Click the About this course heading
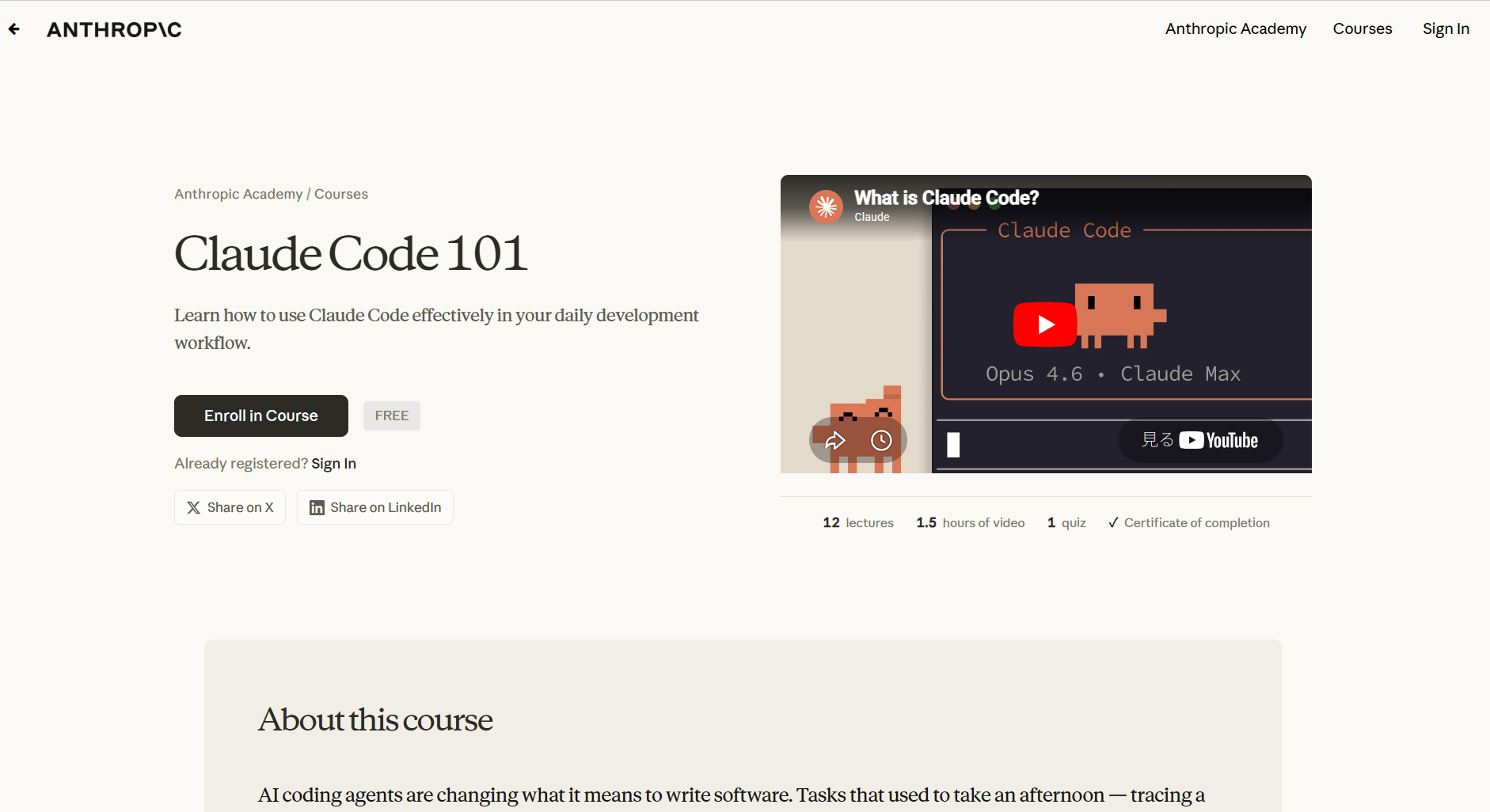 (x=375, y=719)
